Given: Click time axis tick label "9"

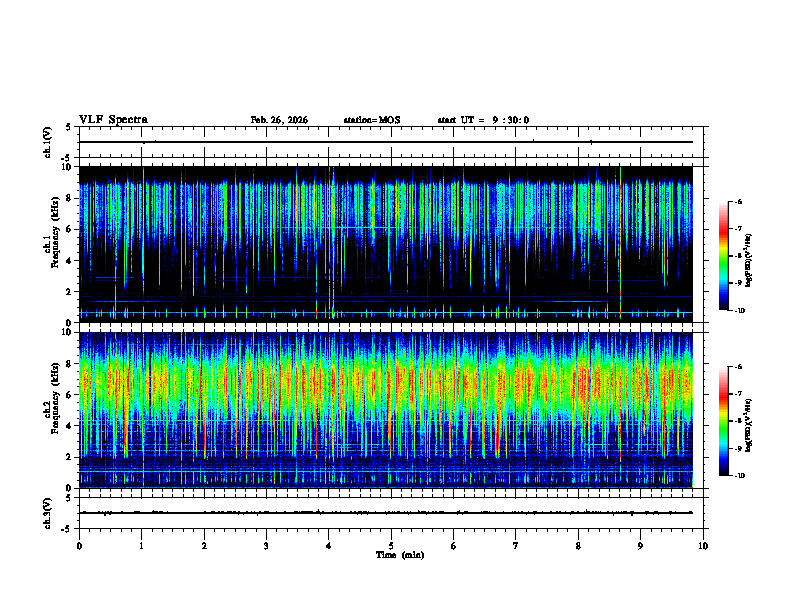Looking at the screenshot, I should pyautogui.click(x=640, y=546).
